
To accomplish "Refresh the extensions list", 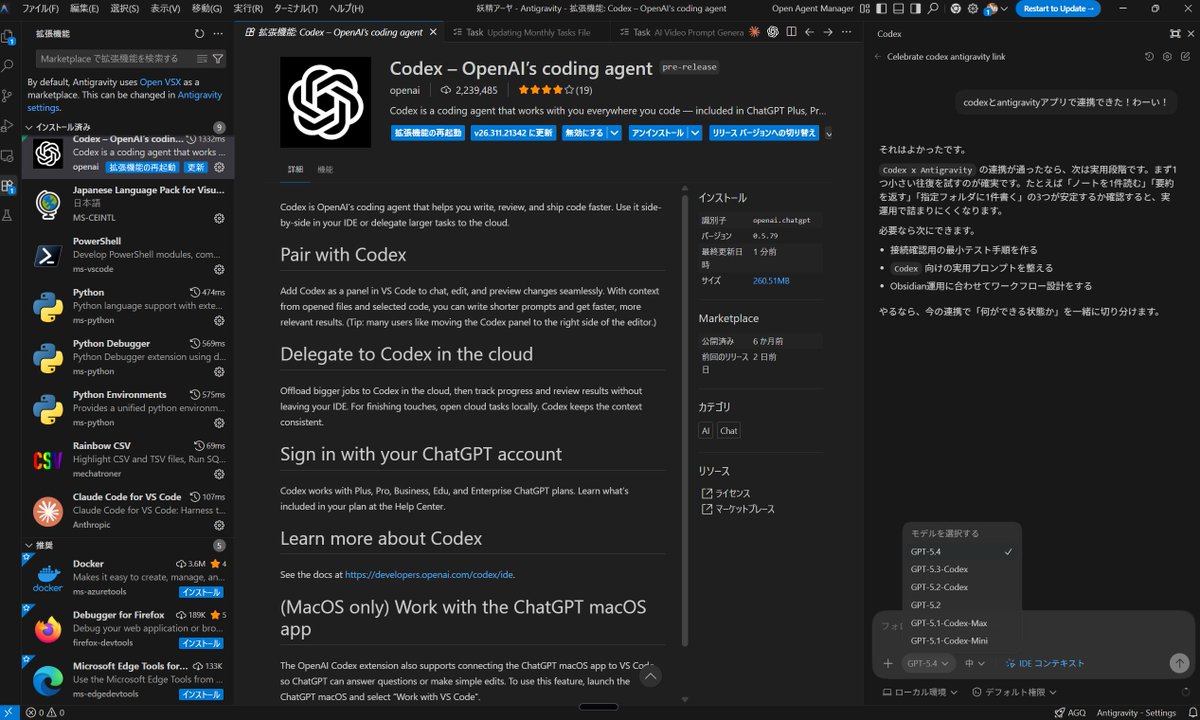I will (x=199, y=33).
